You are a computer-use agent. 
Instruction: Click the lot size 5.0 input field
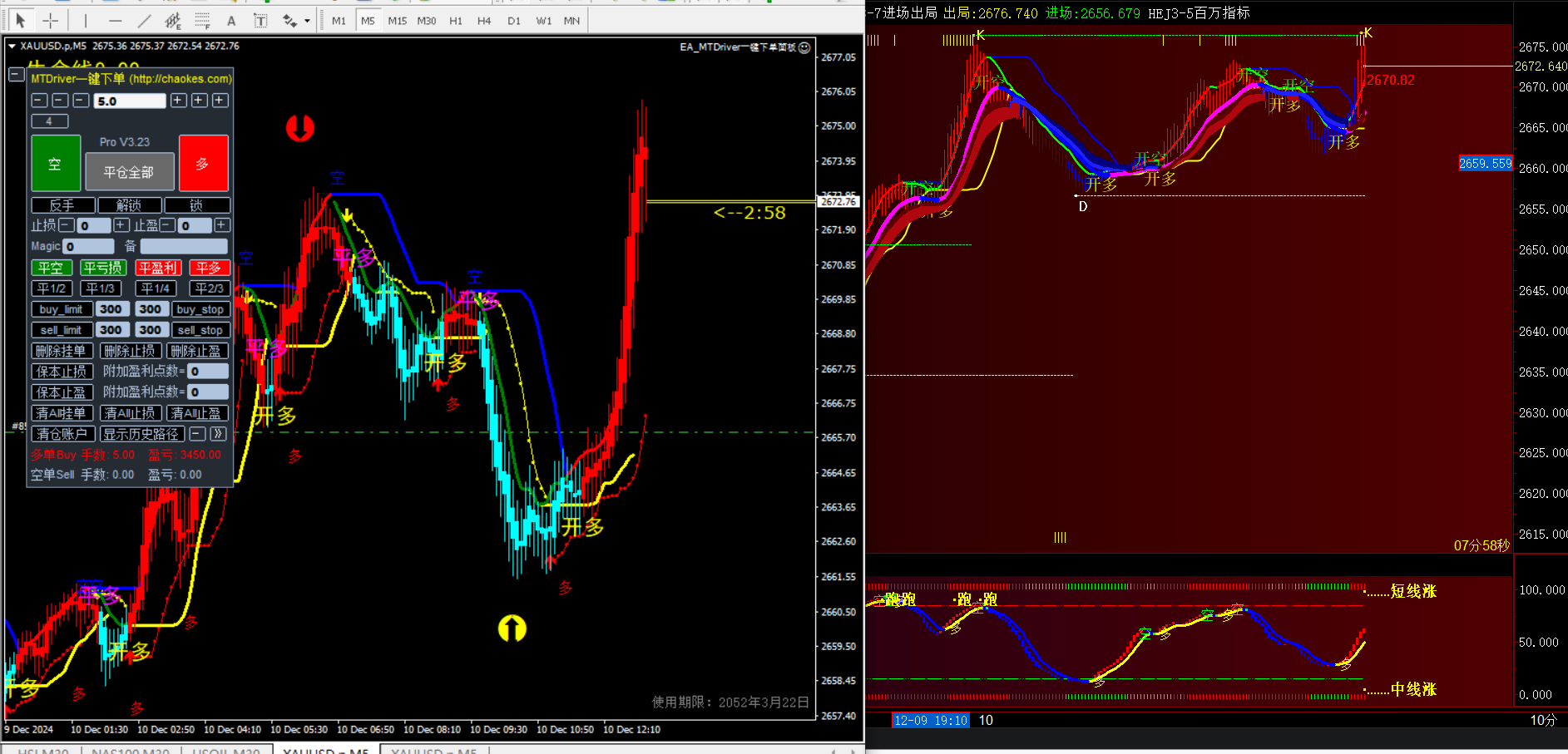pos(129,101)
